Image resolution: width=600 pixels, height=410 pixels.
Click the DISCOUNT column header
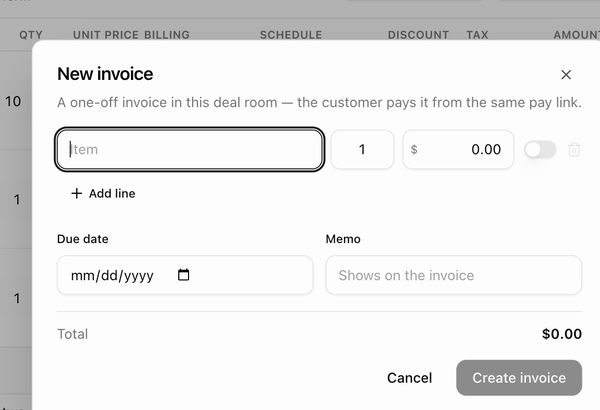pyautogui.click(x=418, y=35)
